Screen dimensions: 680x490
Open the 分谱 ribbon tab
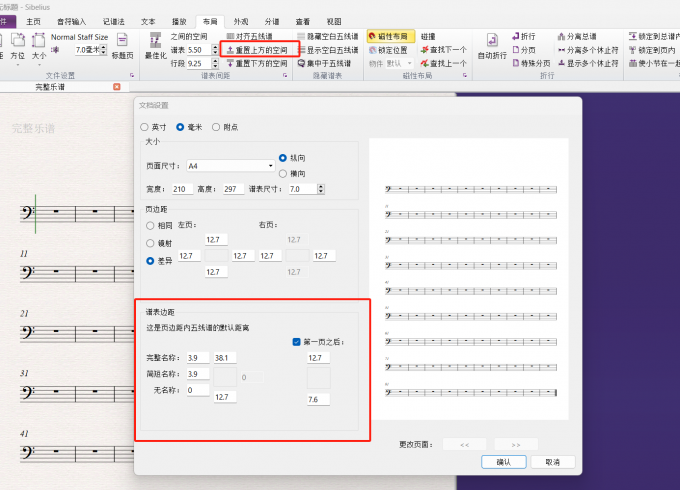[272, 21]
